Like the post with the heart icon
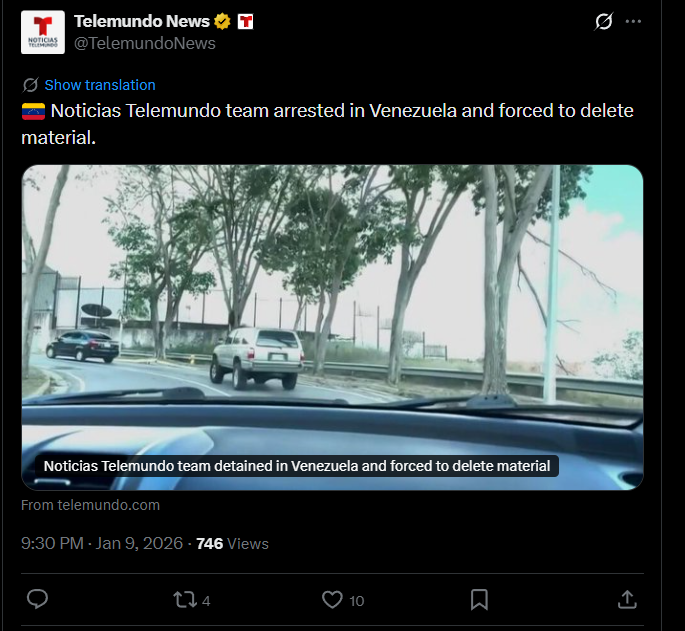The image size is (685, 631). pos(332,600)
